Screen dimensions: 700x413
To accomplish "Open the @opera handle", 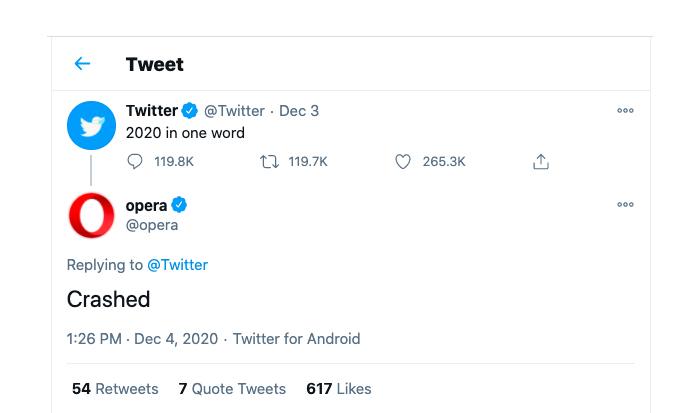I will [152, 225].
